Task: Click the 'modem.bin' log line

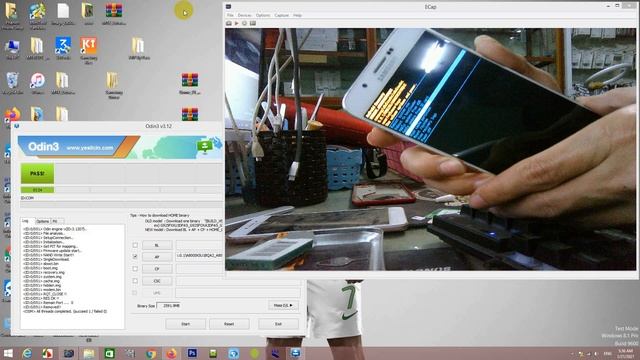Action: (42, 289)
